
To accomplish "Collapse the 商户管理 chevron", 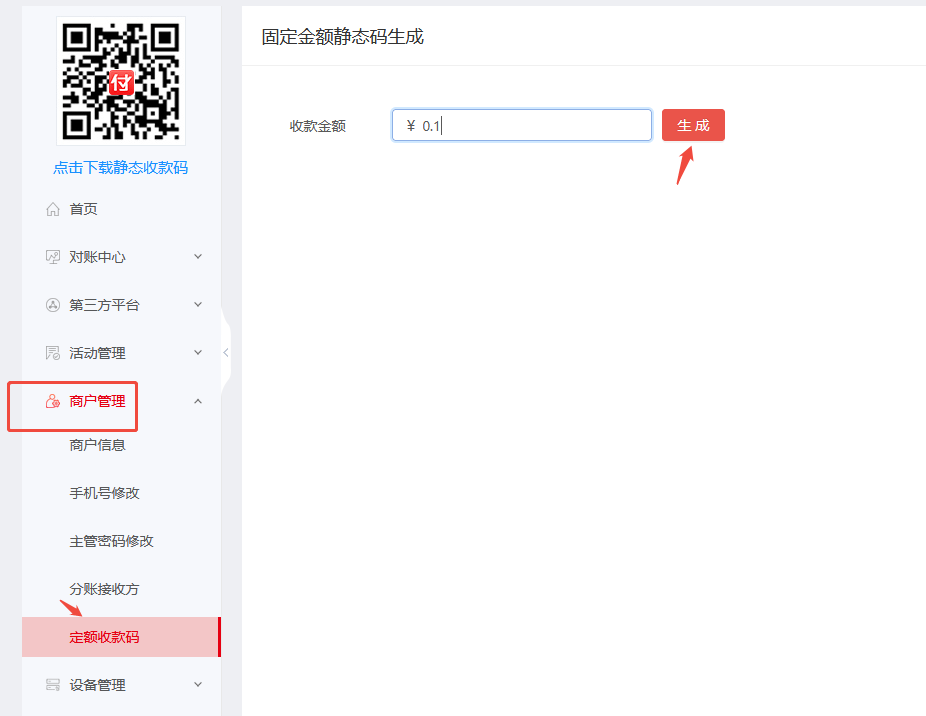I will (198, 401).
